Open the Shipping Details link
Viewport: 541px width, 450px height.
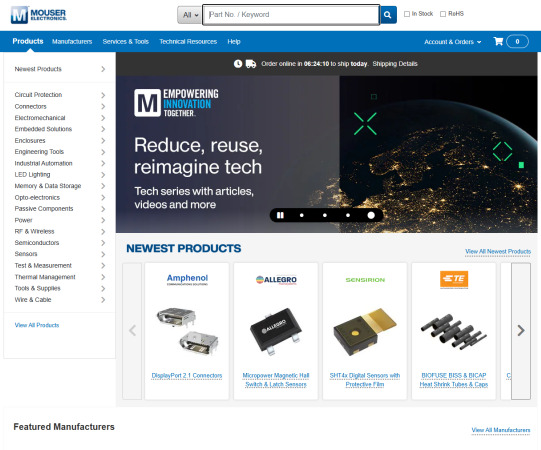pyautogui.click(x=395, y=64)
